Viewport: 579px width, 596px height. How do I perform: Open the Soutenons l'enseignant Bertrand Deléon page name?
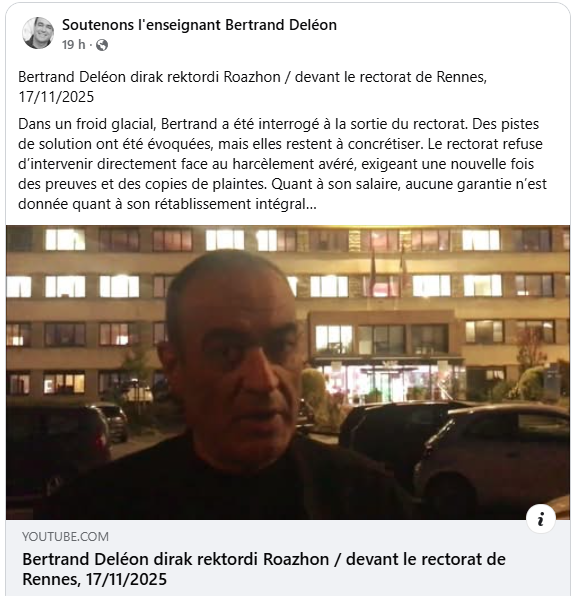(x=199, y=25)
